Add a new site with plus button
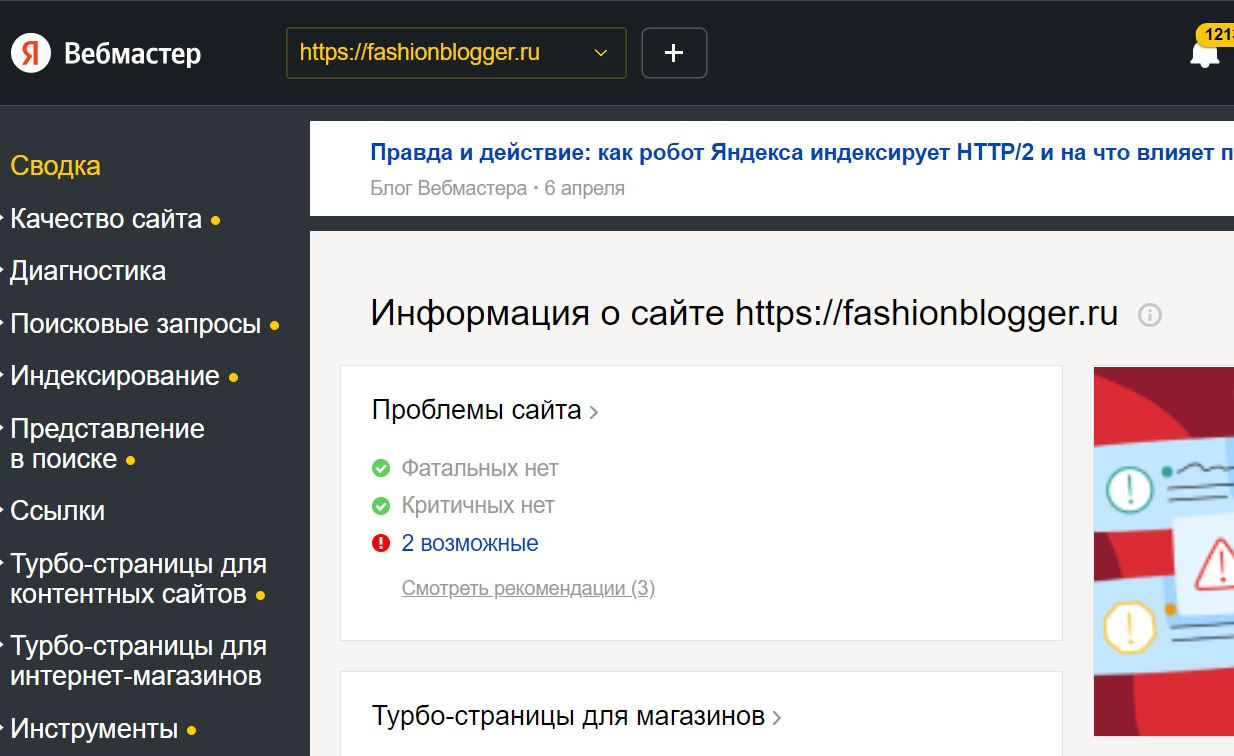Image resolution: width=1234 pixels, height=756 pixels. tap(674, 53)
